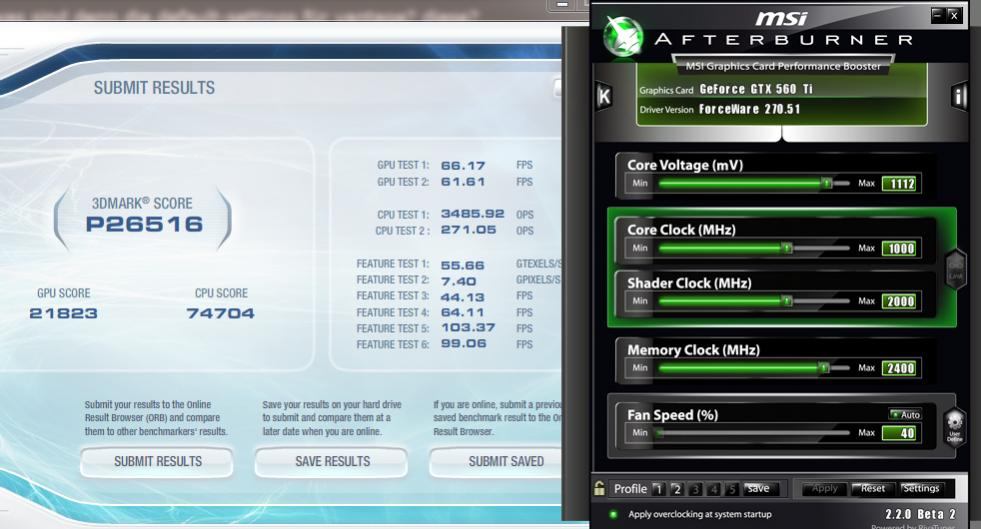This screenshot has height=529, width=981.
Task: Click SUBMIT RESULTS button in 3DMark window
Action: pyautogui.click(x=157, y=461)
